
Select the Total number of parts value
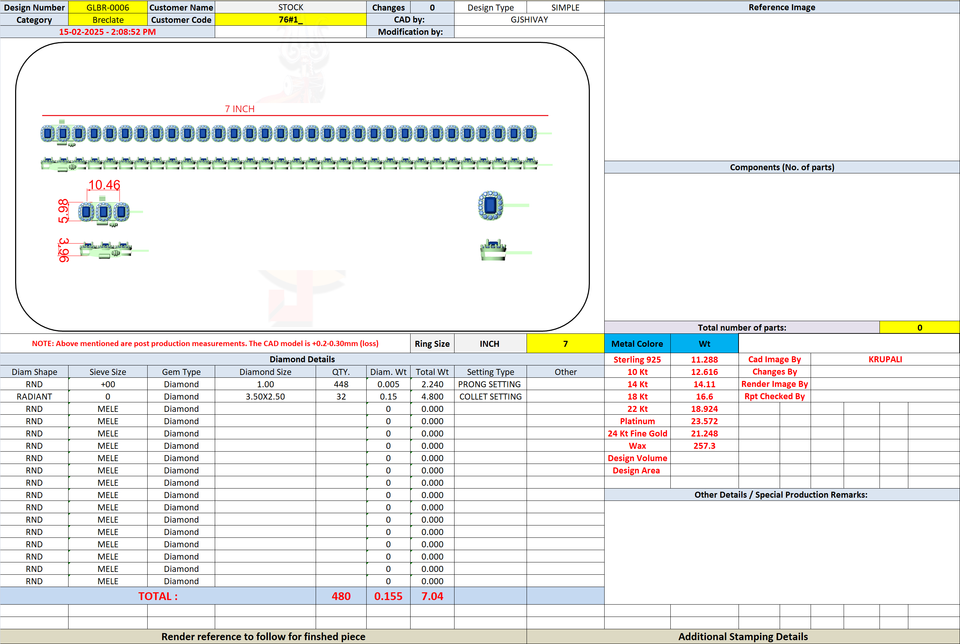(x=919, y=328)
